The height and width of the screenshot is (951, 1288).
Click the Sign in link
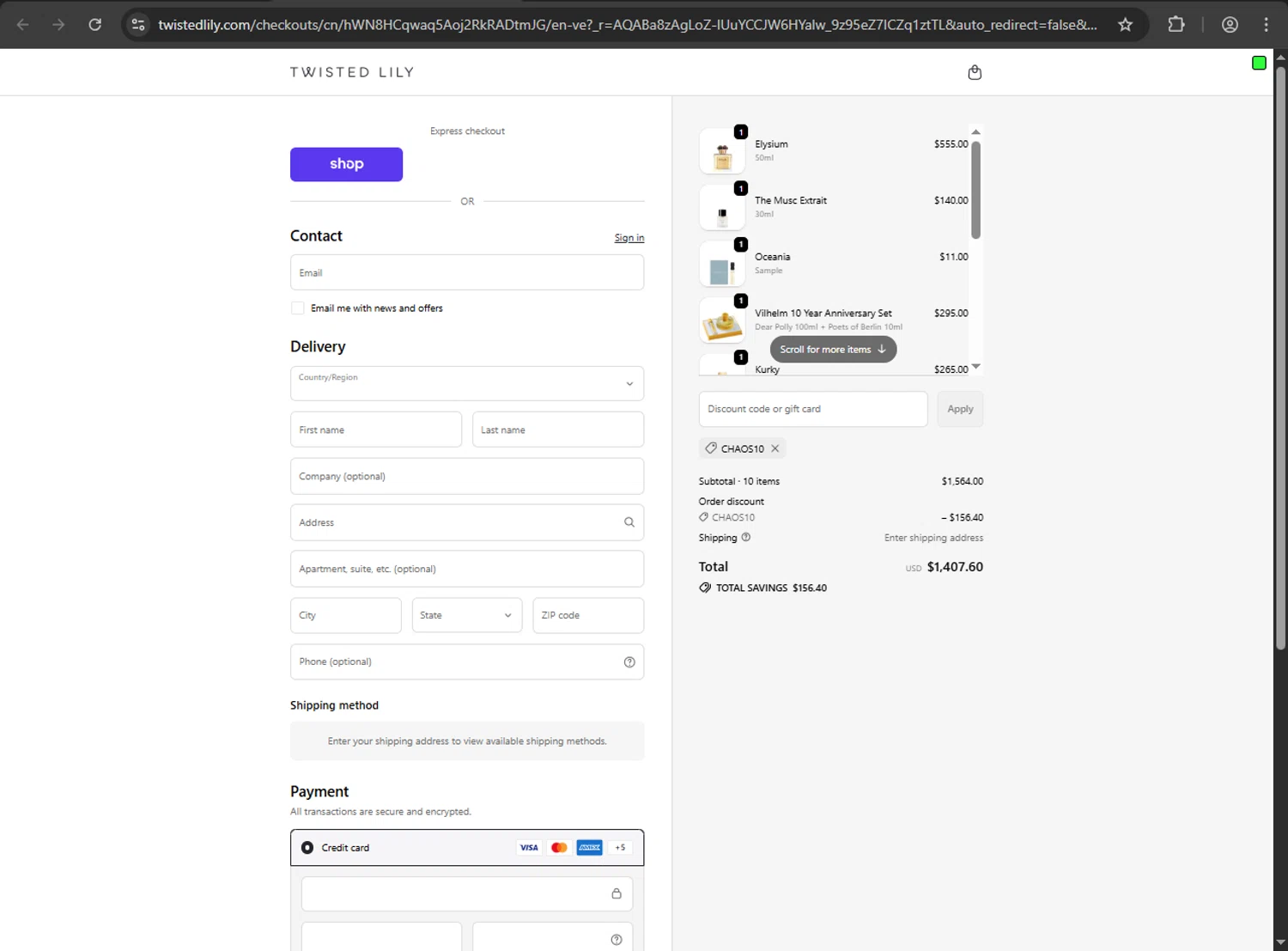(629, 238)
